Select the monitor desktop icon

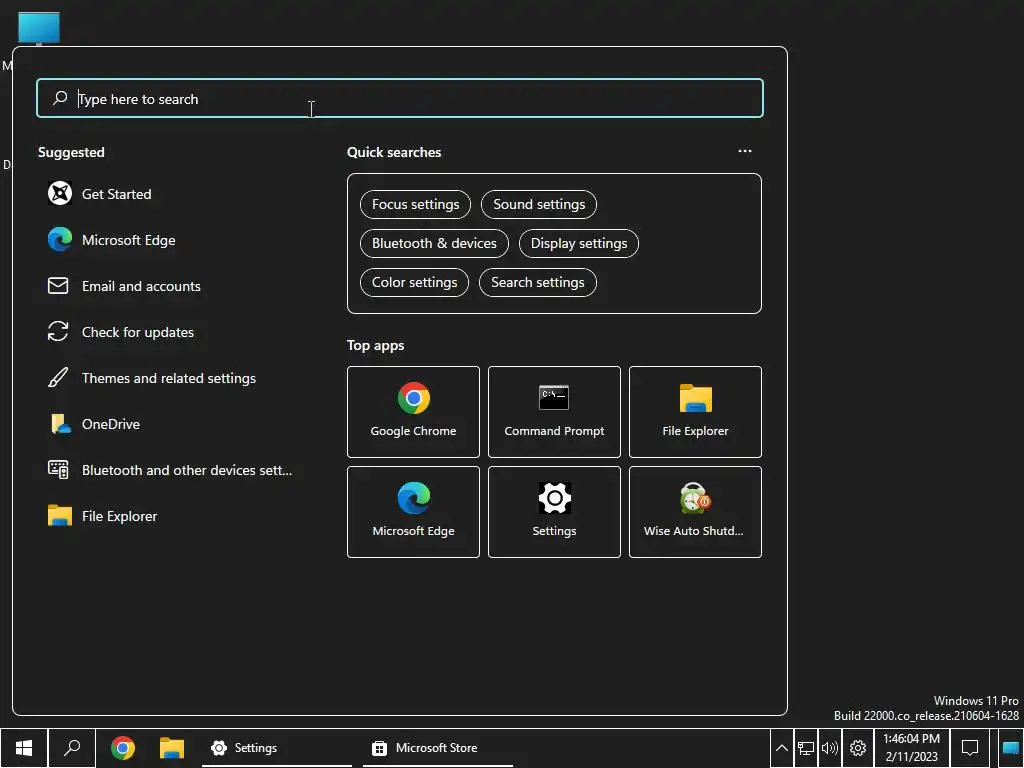pyautogui.click(x=39, y=29)
